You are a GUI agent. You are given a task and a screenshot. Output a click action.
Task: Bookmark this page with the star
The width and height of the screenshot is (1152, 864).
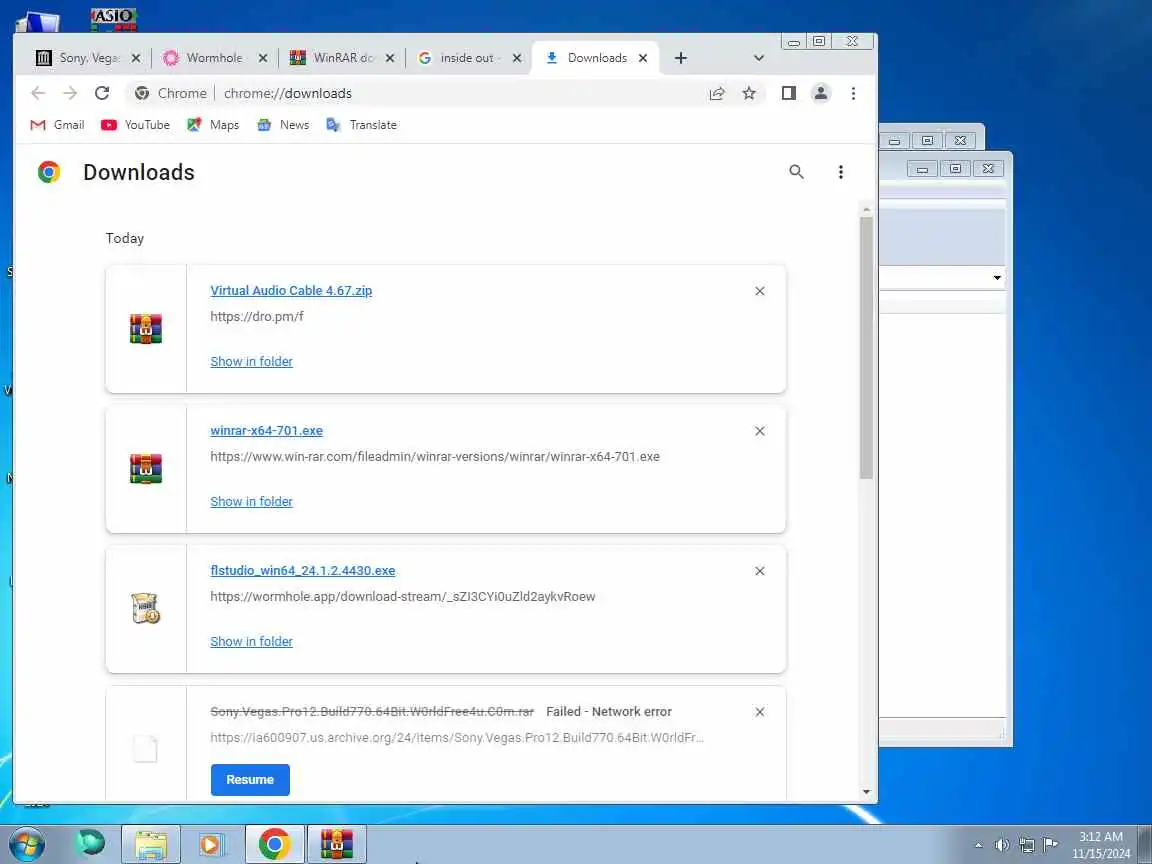click(x=749, y=93)
